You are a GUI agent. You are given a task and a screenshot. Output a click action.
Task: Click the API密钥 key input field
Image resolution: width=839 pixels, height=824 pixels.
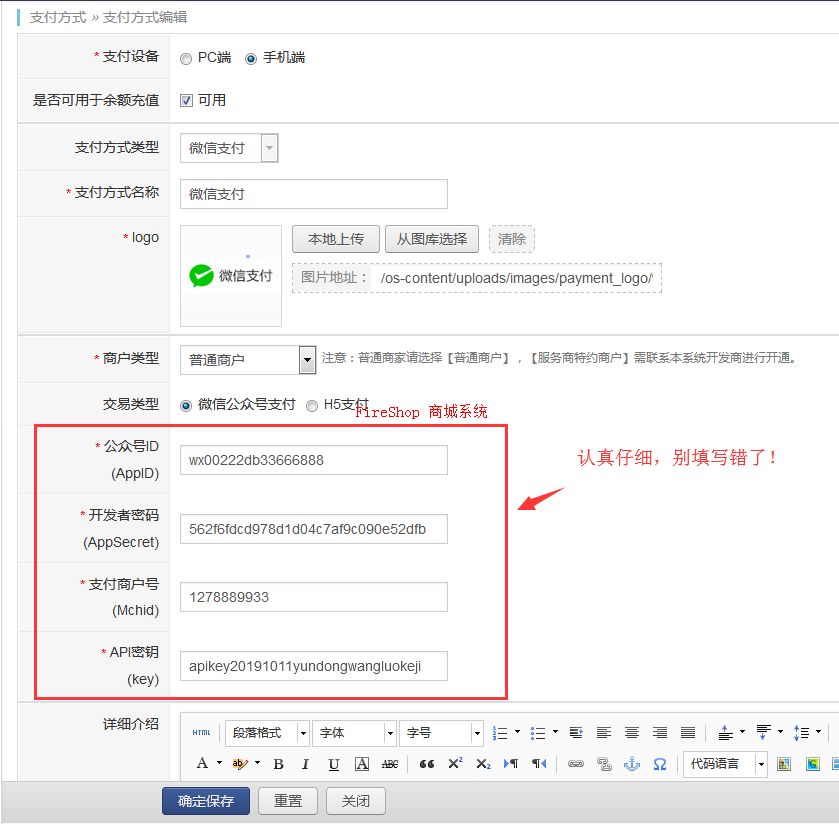314,666
